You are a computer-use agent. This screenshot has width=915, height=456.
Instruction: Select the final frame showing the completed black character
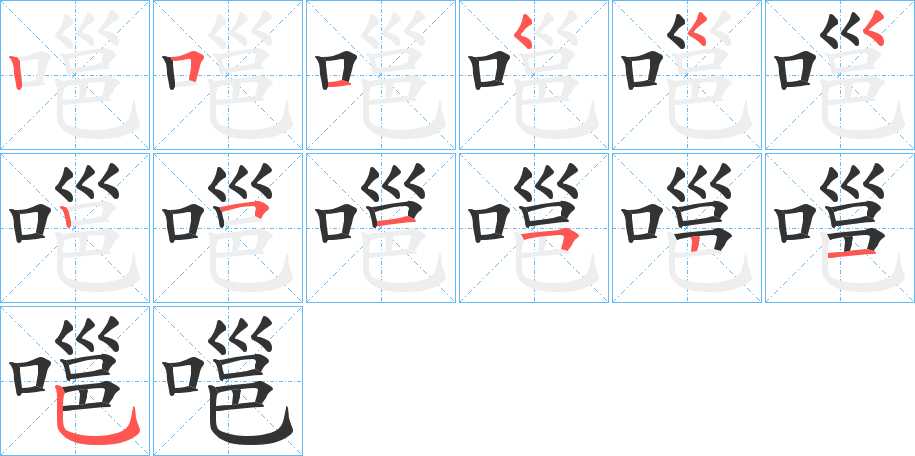coord(228,381)
